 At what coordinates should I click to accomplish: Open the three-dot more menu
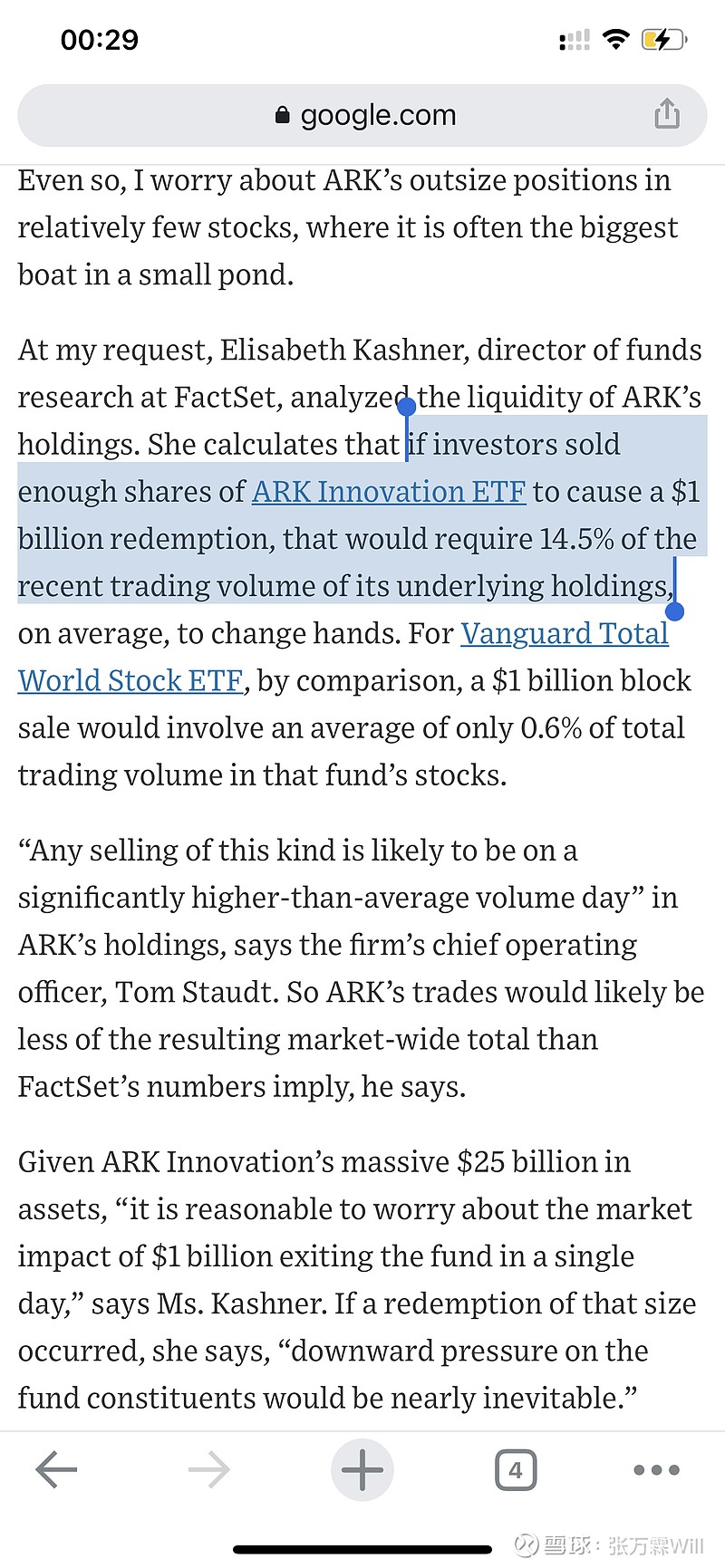tap(657, 1469)
